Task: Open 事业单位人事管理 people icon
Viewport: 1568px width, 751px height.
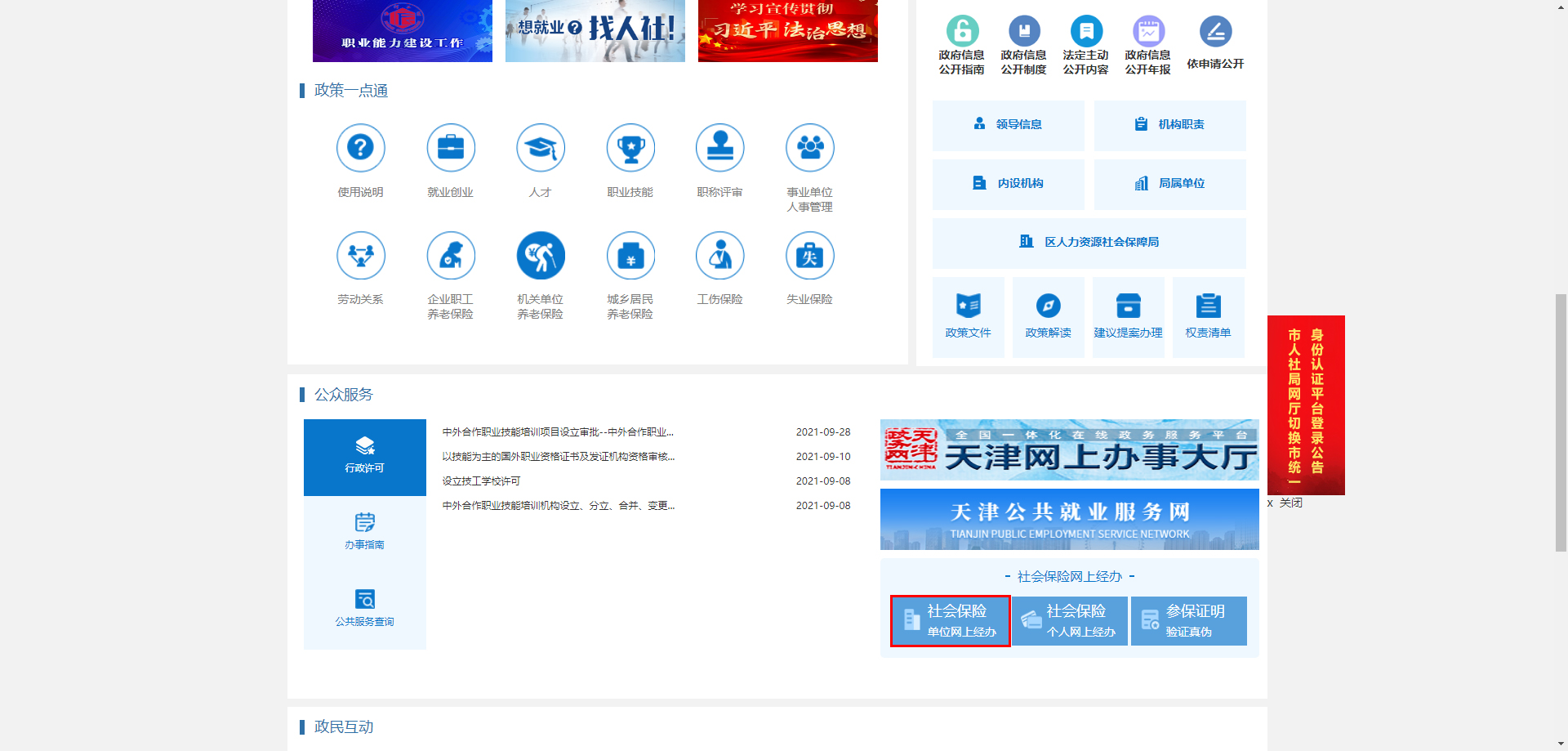Action: pyautogui.click(x=810, y=148)
